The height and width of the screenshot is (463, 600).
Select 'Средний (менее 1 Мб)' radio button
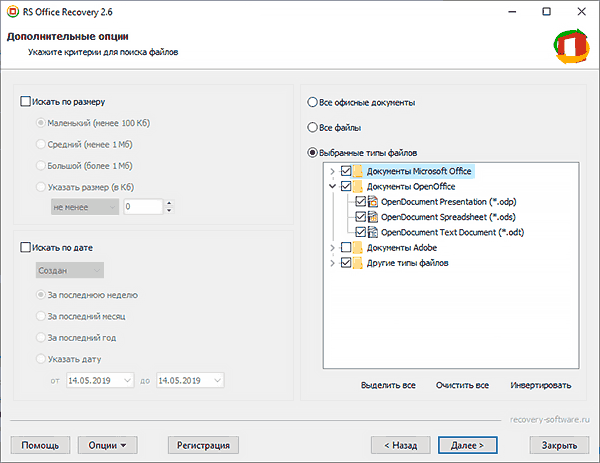(x=41, y=144)
